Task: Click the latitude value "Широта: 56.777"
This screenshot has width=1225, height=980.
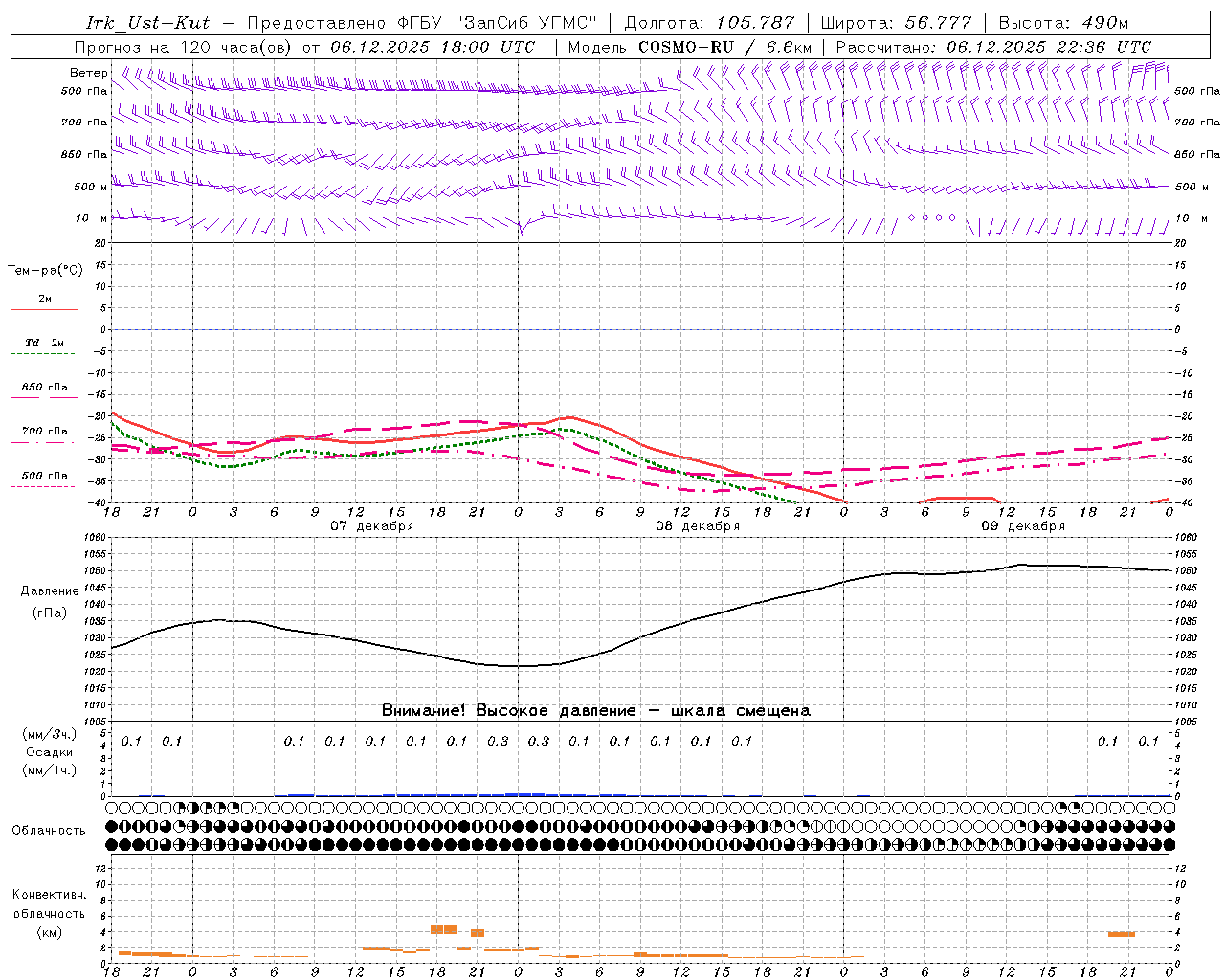Action: pos(896,23)
